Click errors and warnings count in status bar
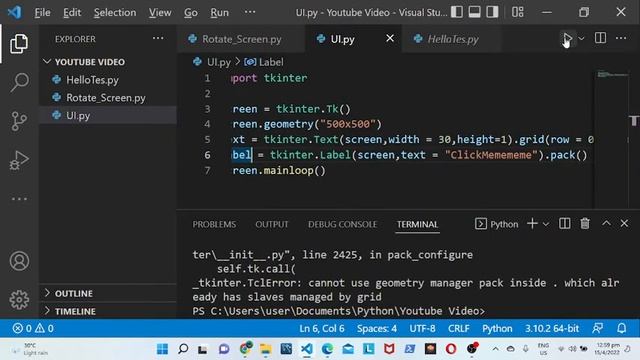This screenshot has height=360, width=640. (33, 329)
